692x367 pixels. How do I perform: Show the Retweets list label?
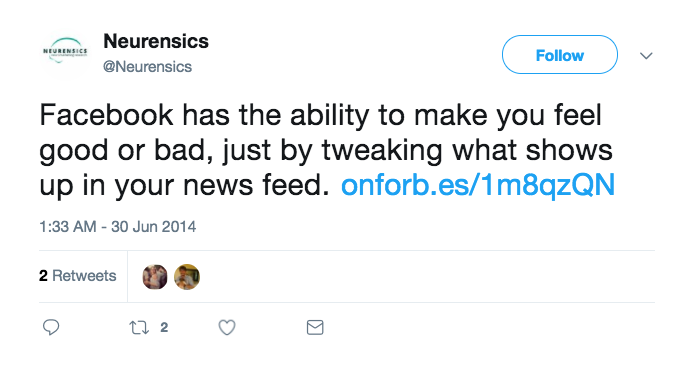click(x=84, y=276)
